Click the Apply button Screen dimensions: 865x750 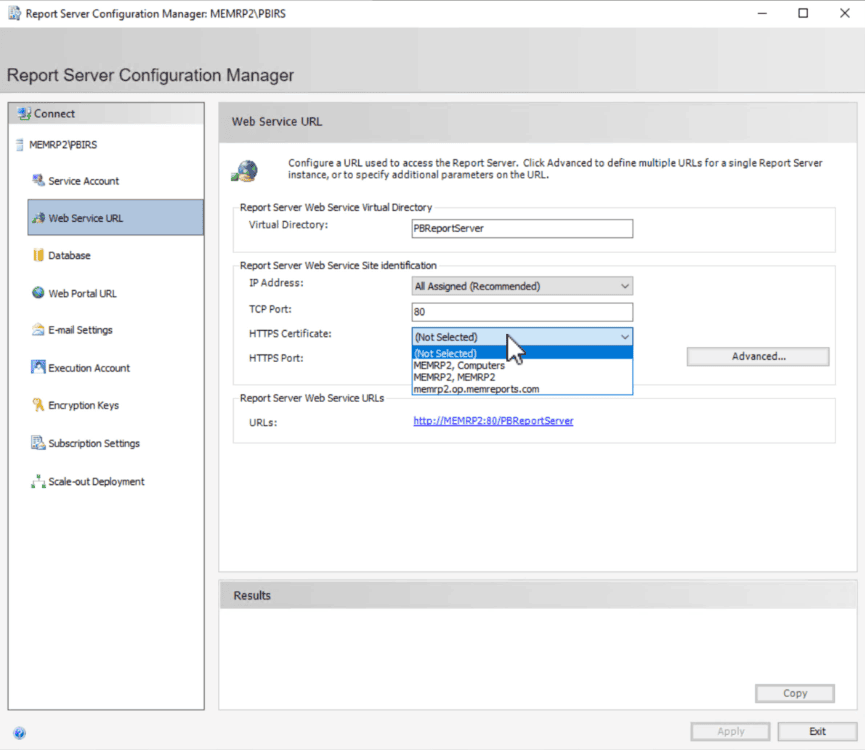[730, 731]
